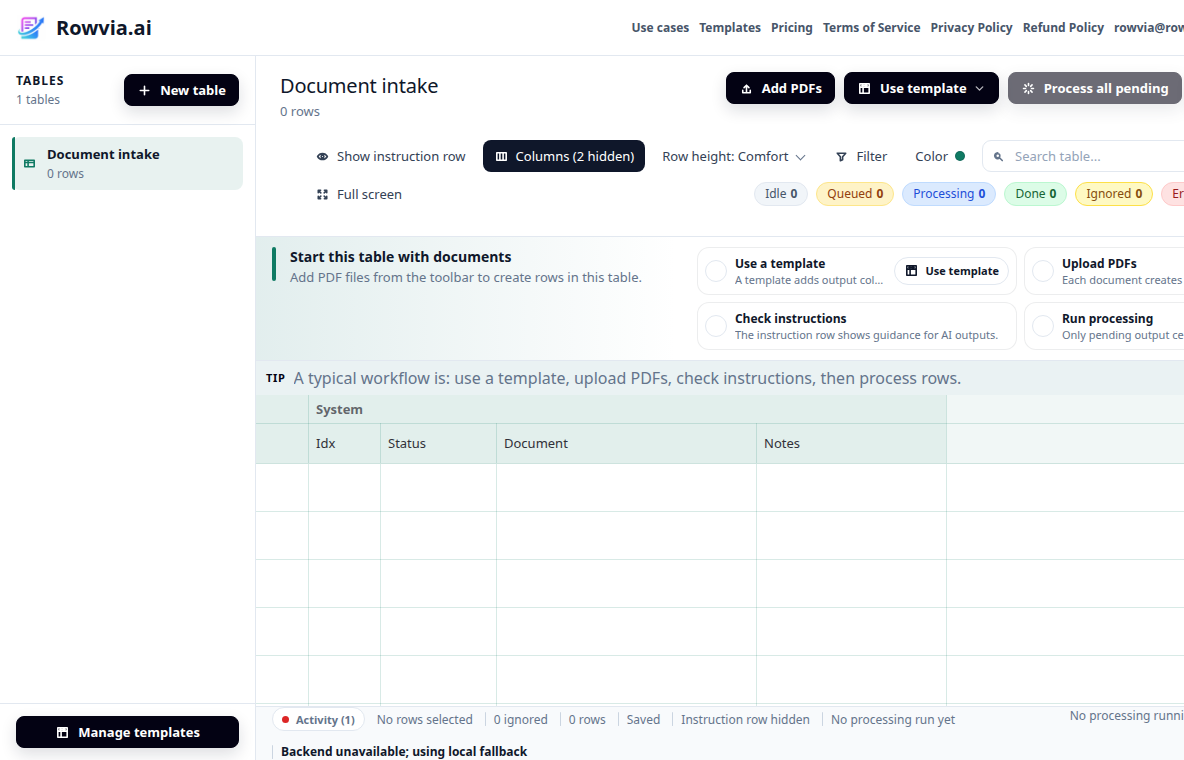Click the table icon beside Document intake
The image size is (1184, 760).
pos(29,163)
